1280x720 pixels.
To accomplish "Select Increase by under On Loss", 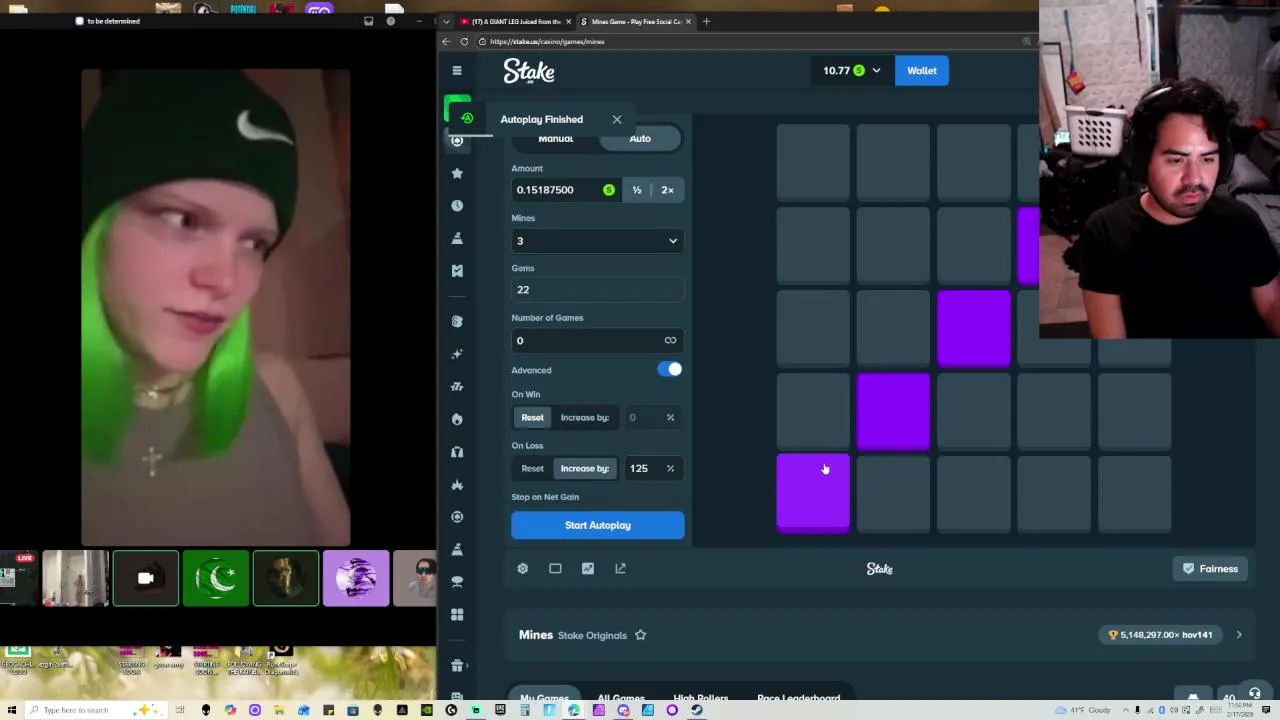I will (585, 469).
